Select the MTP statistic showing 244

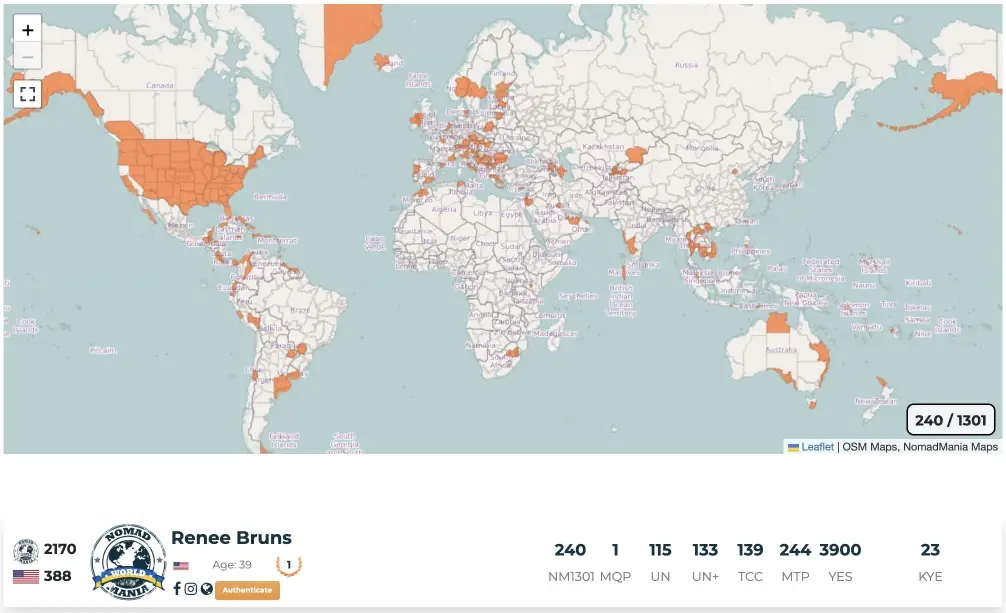795,562
